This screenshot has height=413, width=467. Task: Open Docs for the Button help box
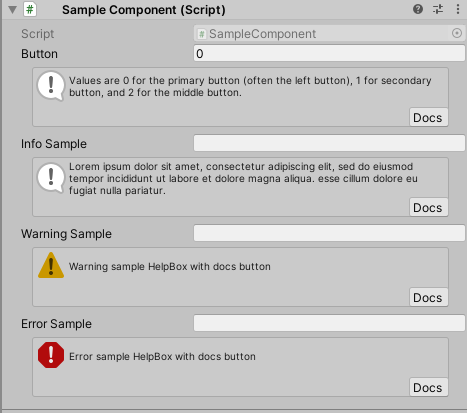[x=428, y=117]
